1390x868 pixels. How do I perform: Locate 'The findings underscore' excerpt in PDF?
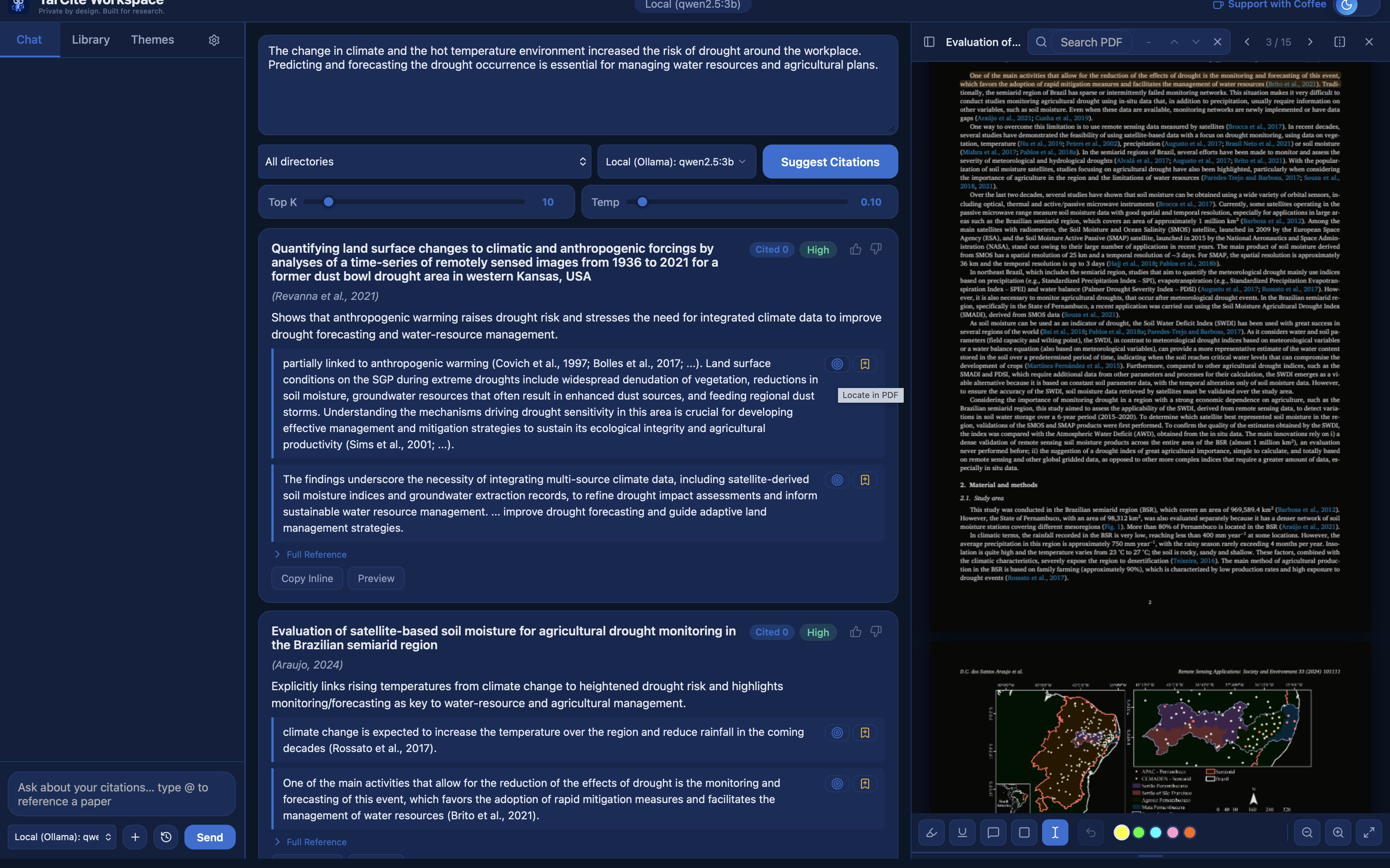(x=837, y=480)
